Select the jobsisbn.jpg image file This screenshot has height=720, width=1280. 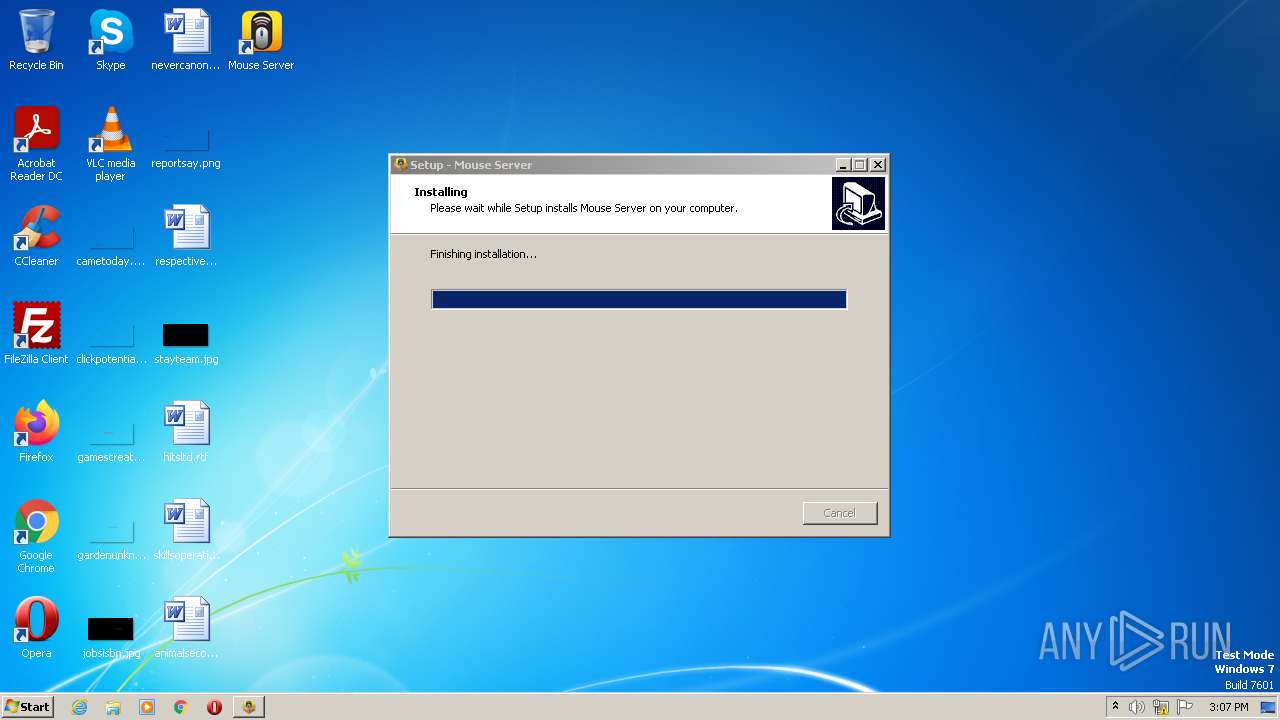coord(110,637)
